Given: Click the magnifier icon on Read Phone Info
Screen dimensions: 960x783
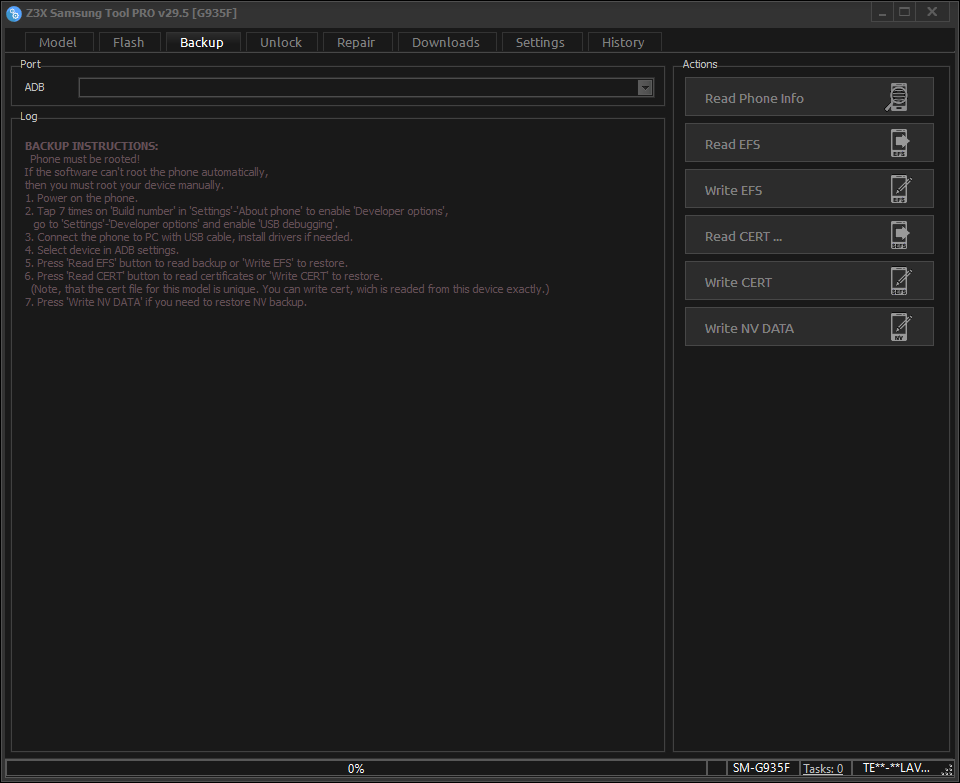Looking at the screenshot, I should point(897,97).
